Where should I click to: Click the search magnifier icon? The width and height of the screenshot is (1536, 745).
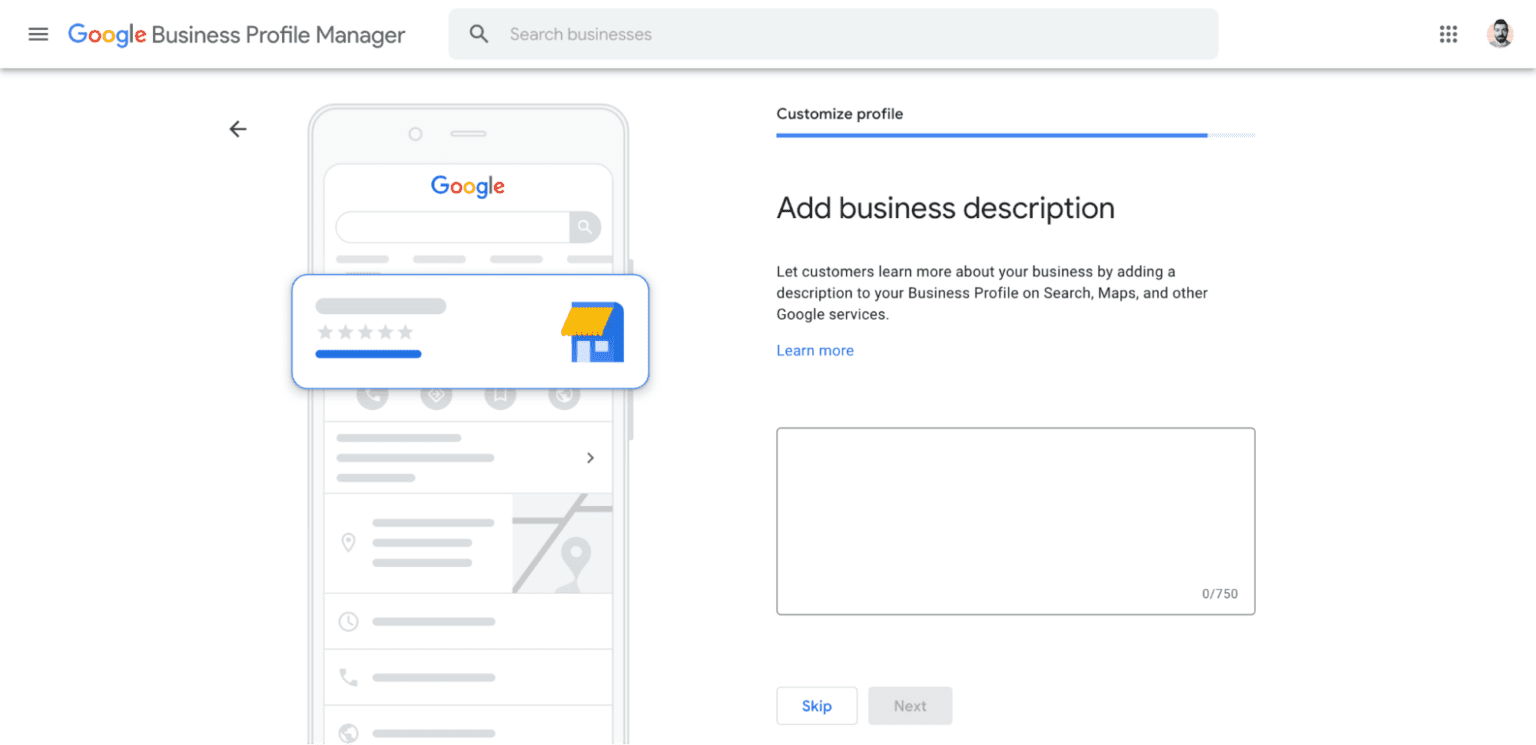click(479, 34)
